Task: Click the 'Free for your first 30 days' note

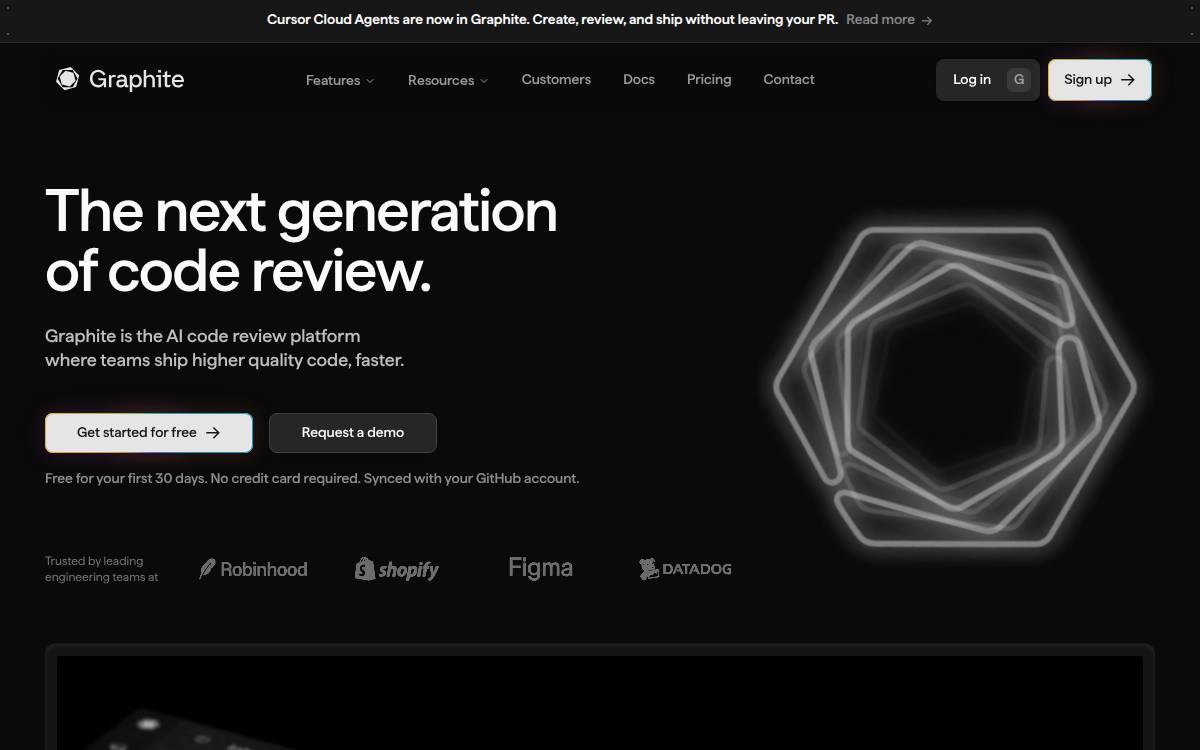Action: click(x=312, y=478)
